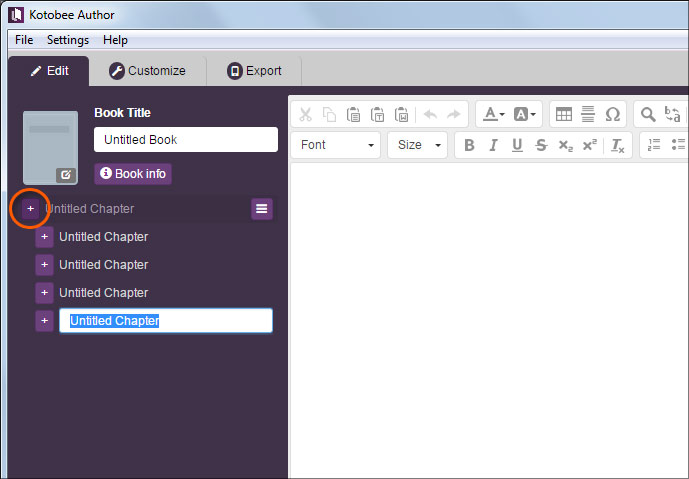Click the chapter name edit field with selected text
This screenshot has height=479, width=689.
click(x=166, y=321)
